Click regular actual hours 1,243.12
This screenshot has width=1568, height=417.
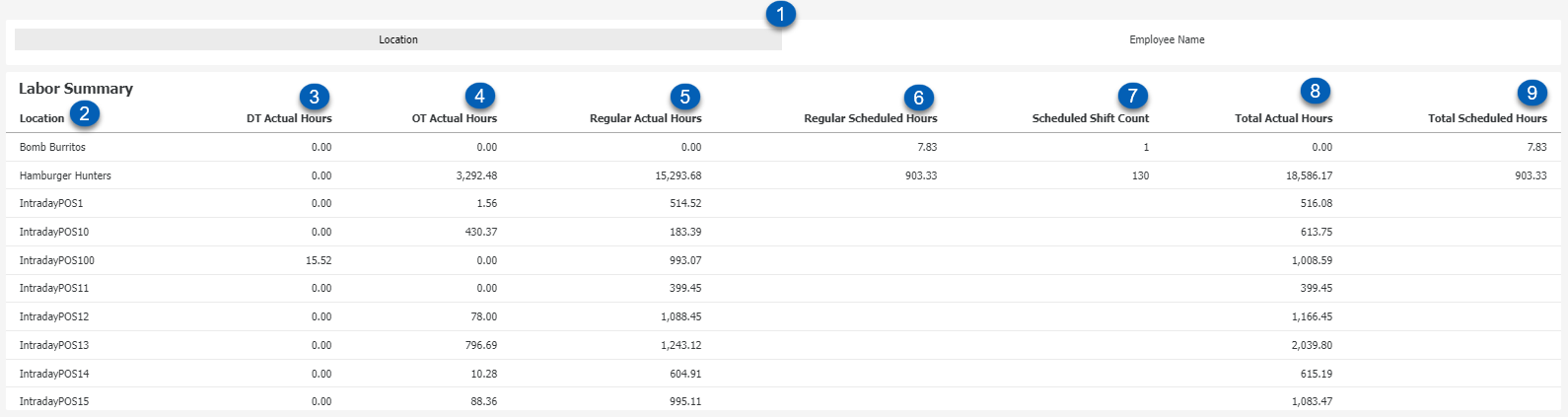pos(681,345)
